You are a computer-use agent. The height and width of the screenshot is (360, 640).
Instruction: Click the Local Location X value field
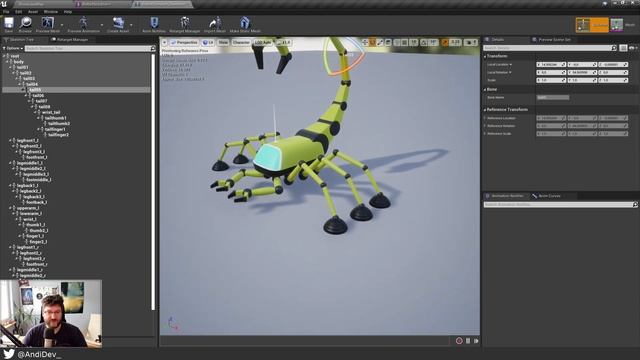pyautogui.click(x=551, y=64)
